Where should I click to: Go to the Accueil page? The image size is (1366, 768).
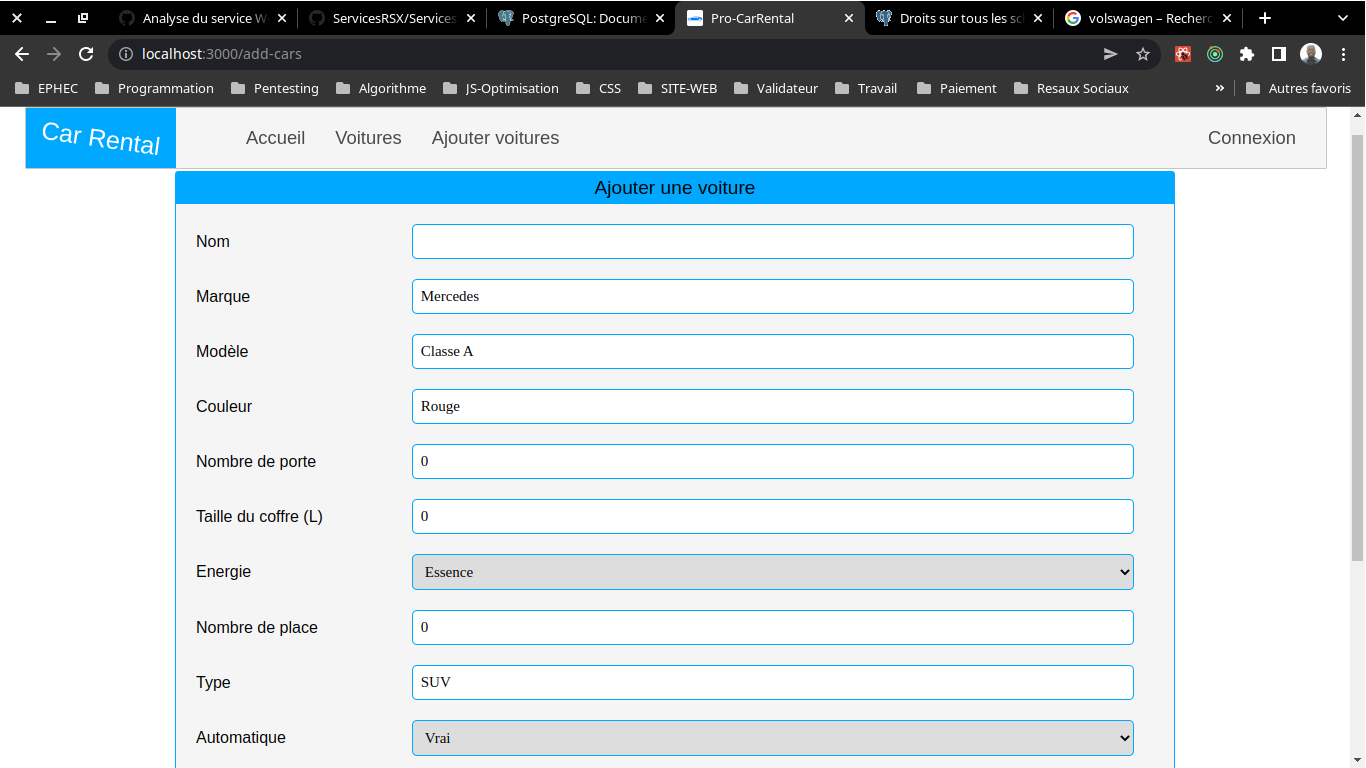[x=275, y=138]
